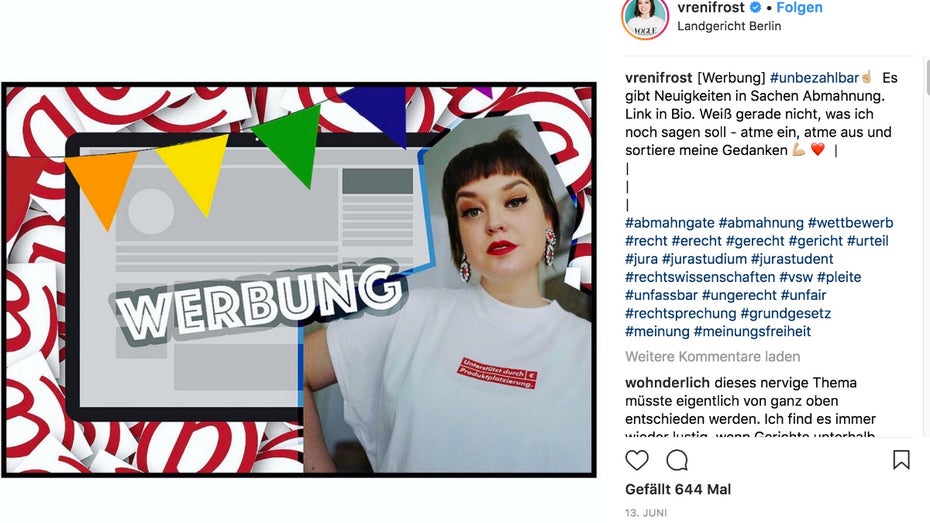Follow the account via Folgen
Image resolution: width=930 pixels, height=523 pixels.
click(799, 8)
